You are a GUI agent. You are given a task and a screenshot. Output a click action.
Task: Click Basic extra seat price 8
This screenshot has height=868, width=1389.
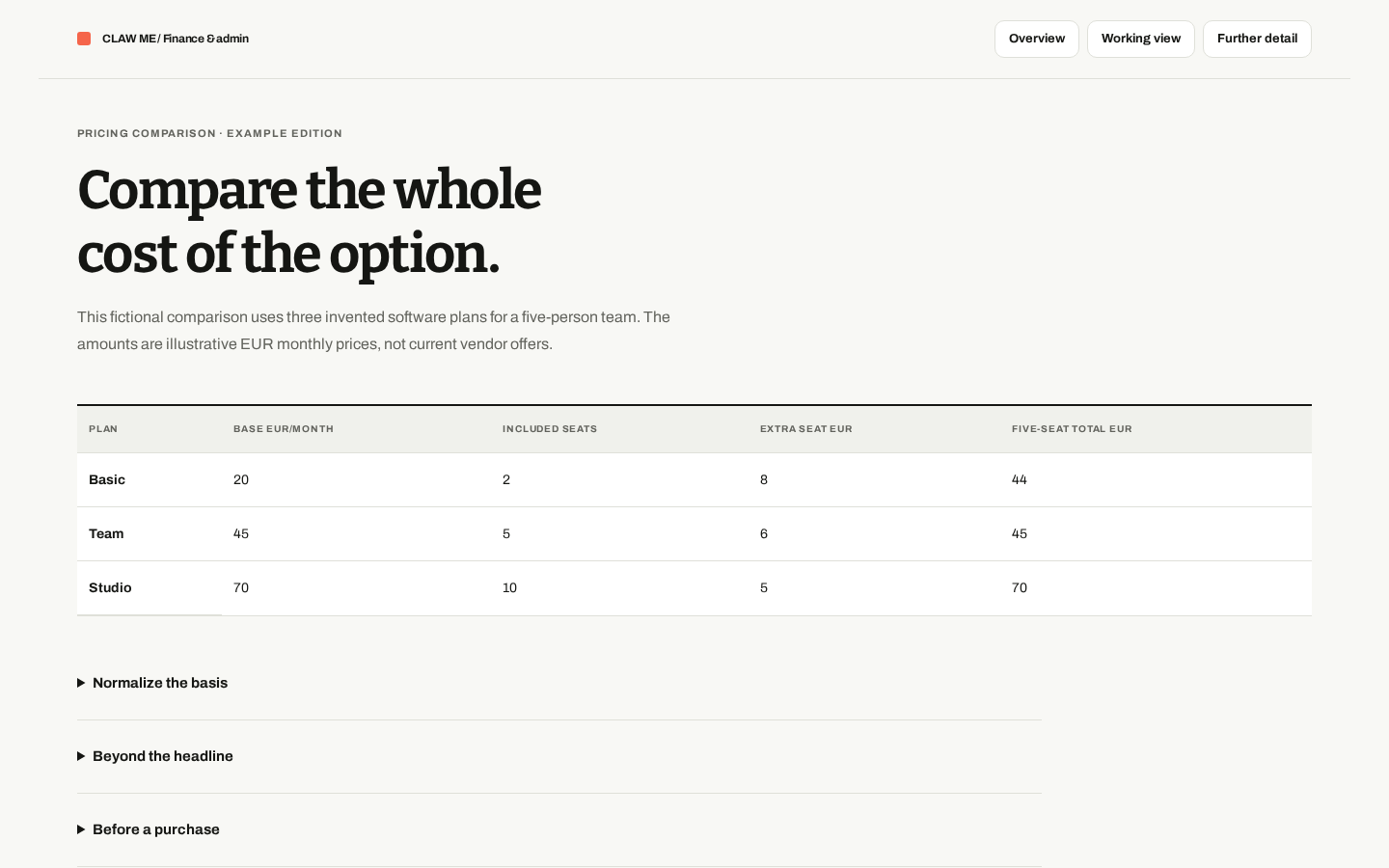point(764,479)
